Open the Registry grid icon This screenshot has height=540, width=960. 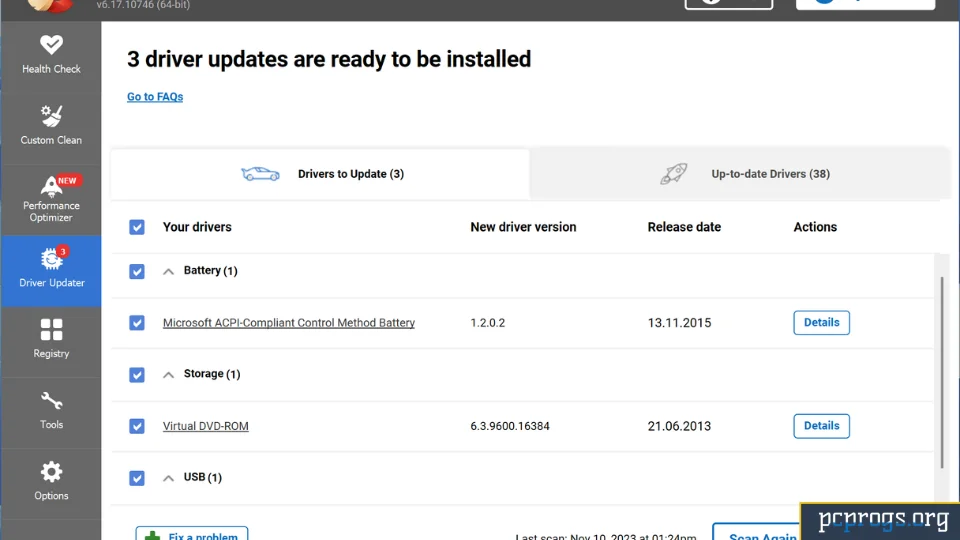click(x=51, y=329)
